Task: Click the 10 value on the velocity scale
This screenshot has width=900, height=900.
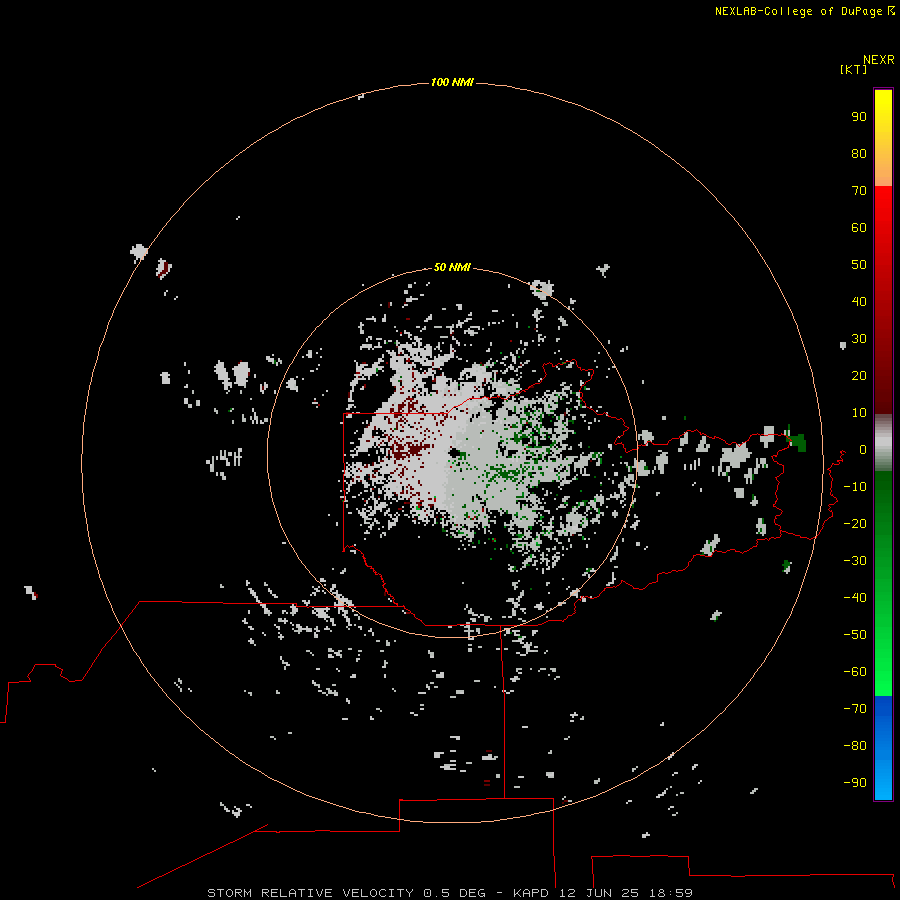Action: point(859,413)
